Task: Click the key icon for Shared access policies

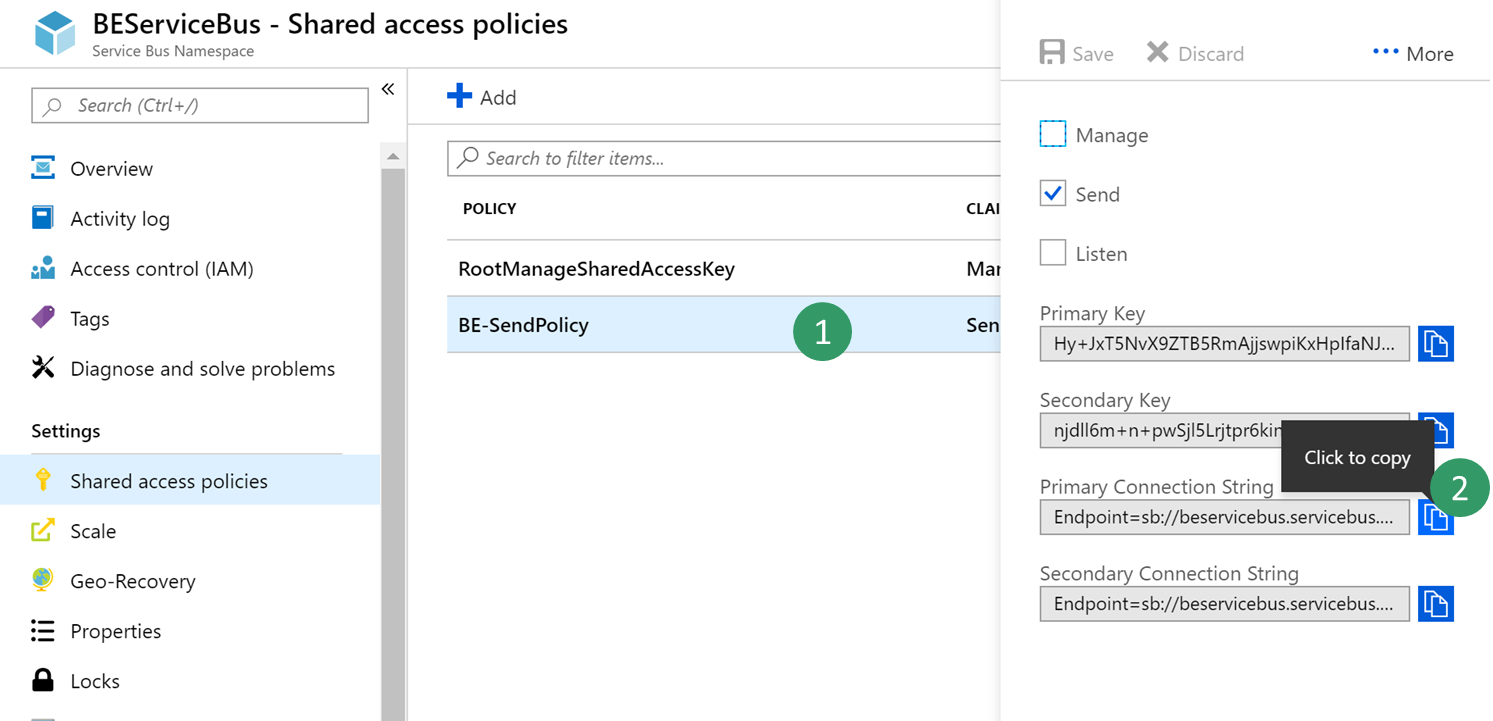Action: pos(43,479)
